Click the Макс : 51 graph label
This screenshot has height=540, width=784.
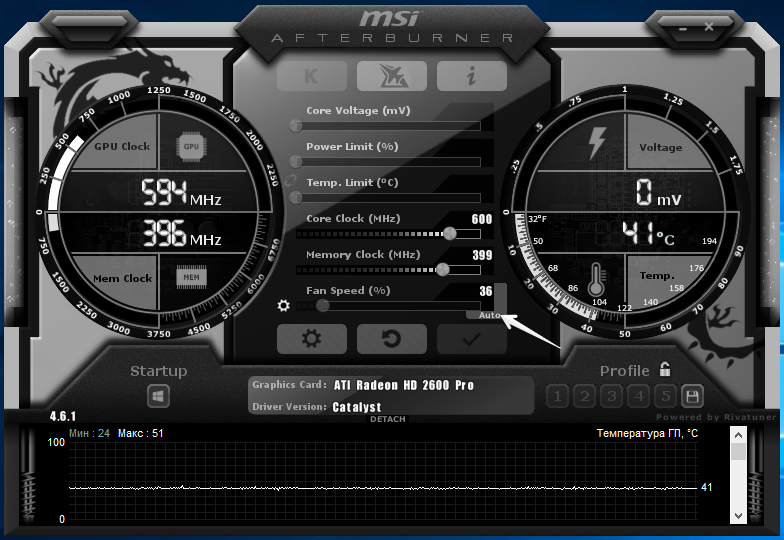click(140, 433)
